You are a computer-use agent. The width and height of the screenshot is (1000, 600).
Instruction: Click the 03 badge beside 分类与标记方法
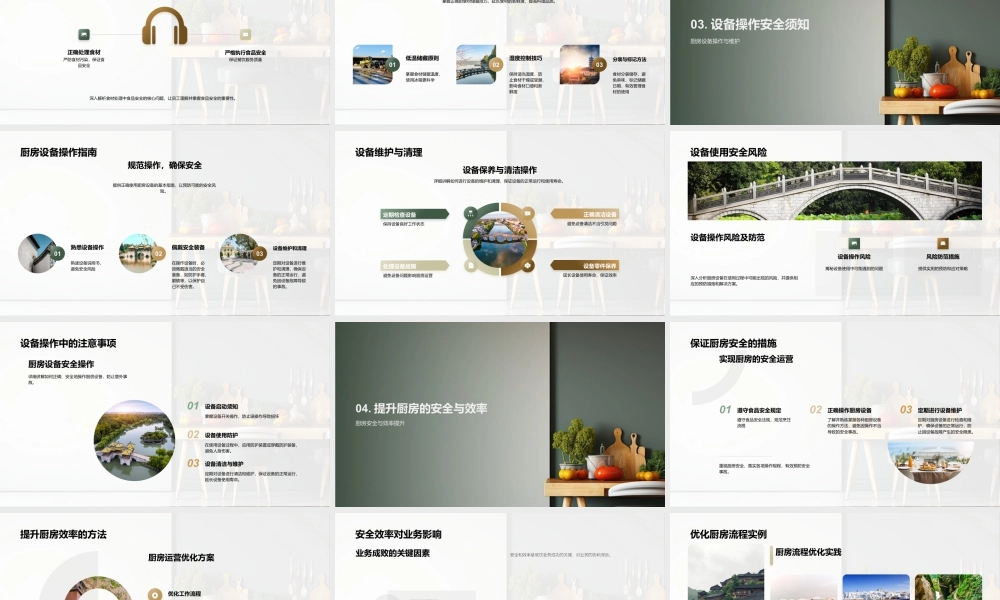pyautogui.click(x=599, y=64)
